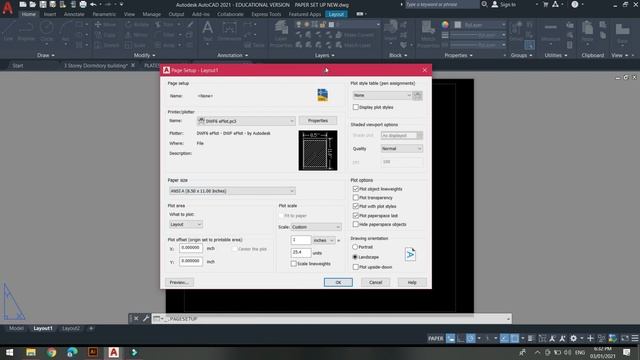The height and width of the screenshot is (360, 640).
Task: Click the search magnifier icon in title bar
Action: click(x=484, y=4)
